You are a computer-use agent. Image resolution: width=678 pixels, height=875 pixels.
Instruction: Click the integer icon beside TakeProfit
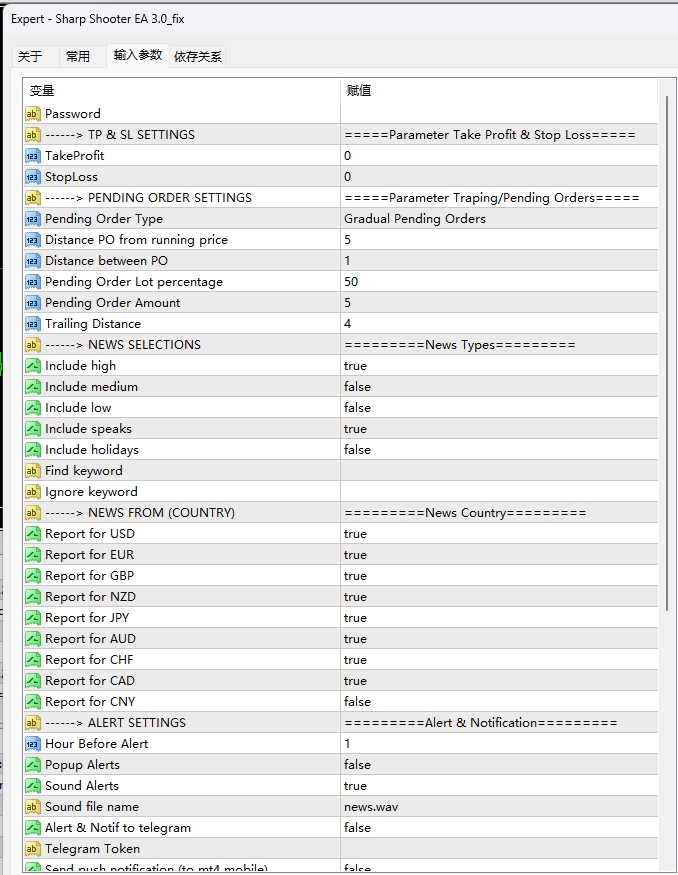click(x=32, y=156)
